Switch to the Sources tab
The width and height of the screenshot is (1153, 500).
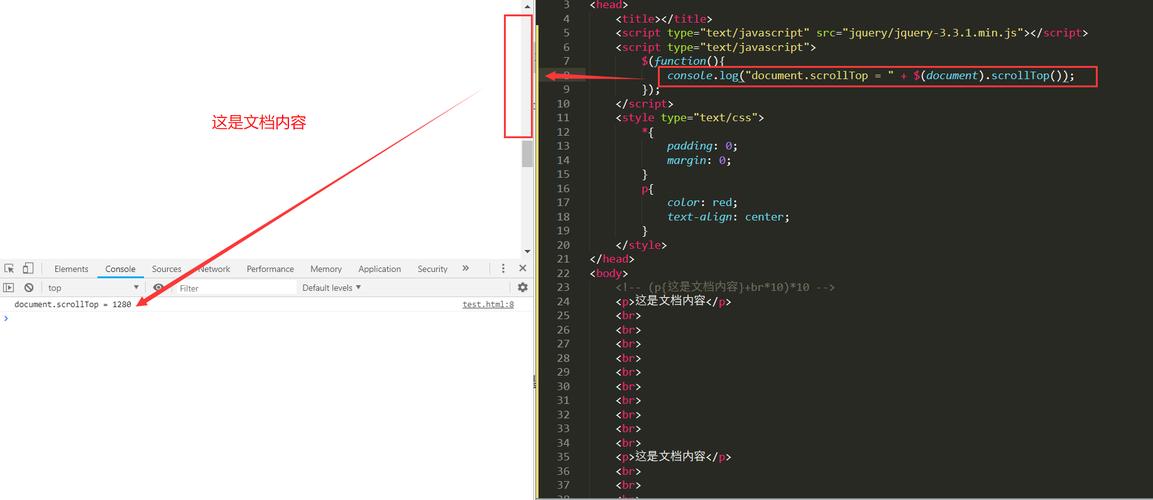click(166, 269)
